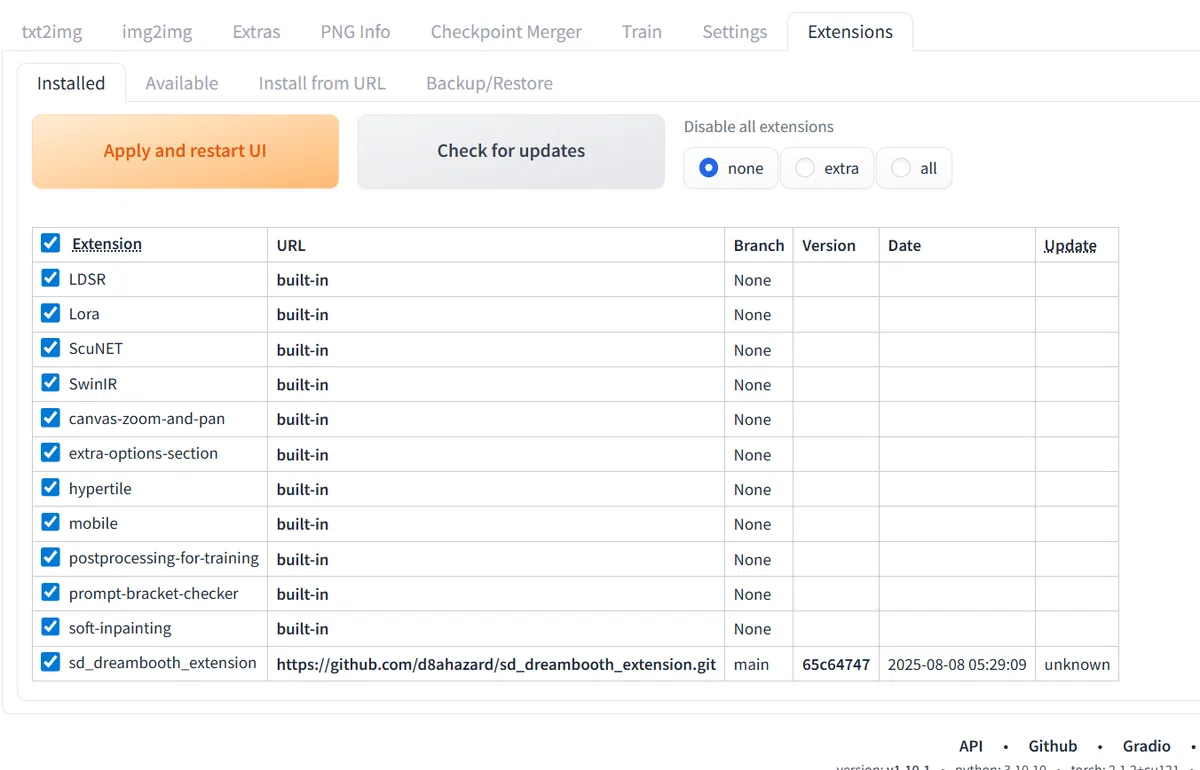Screen dimensions: 1200x770
Task: Show the Available extensions sub-tab
Action: [182, 83]
